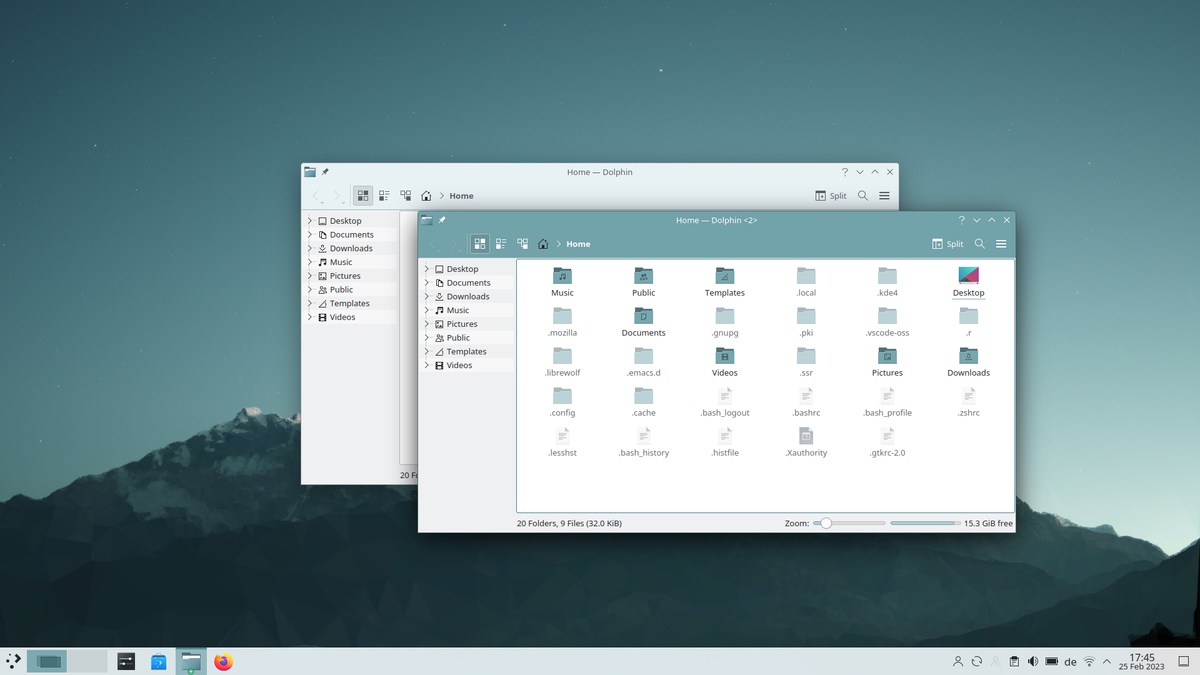1200x675 pixels.
Task: Expand the Desktop tree node in Dolphin <2> sidebar
Action: click(x=427, y=269)
